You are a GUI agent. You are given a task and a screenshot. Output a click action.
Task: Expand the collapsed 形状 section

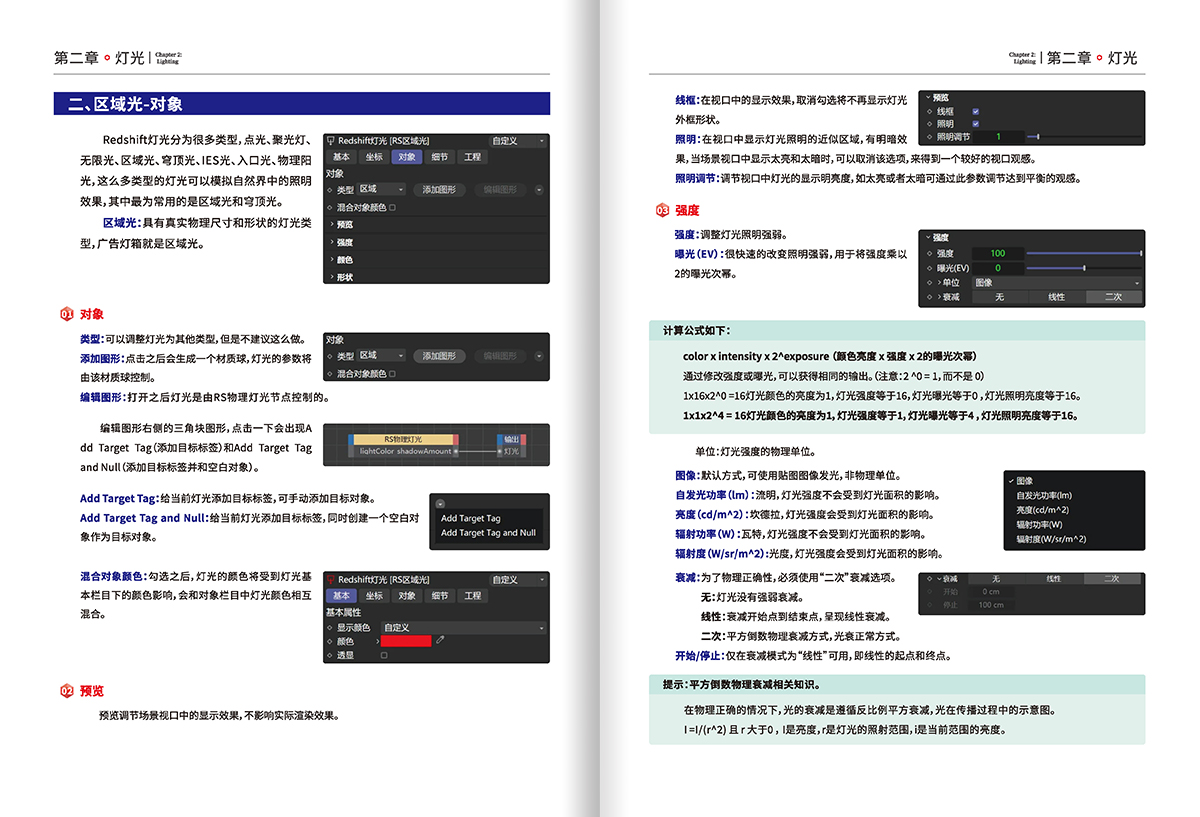click(x=344, y=277)
